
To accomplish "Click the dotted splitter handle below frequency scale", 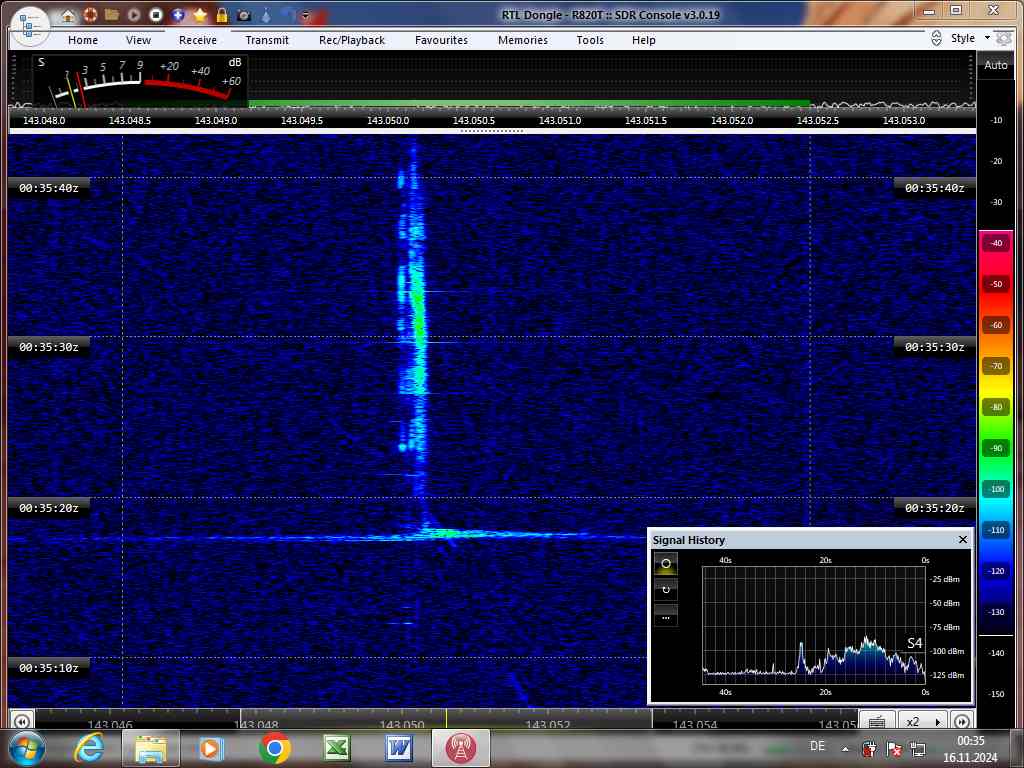I will click(492, 131).
